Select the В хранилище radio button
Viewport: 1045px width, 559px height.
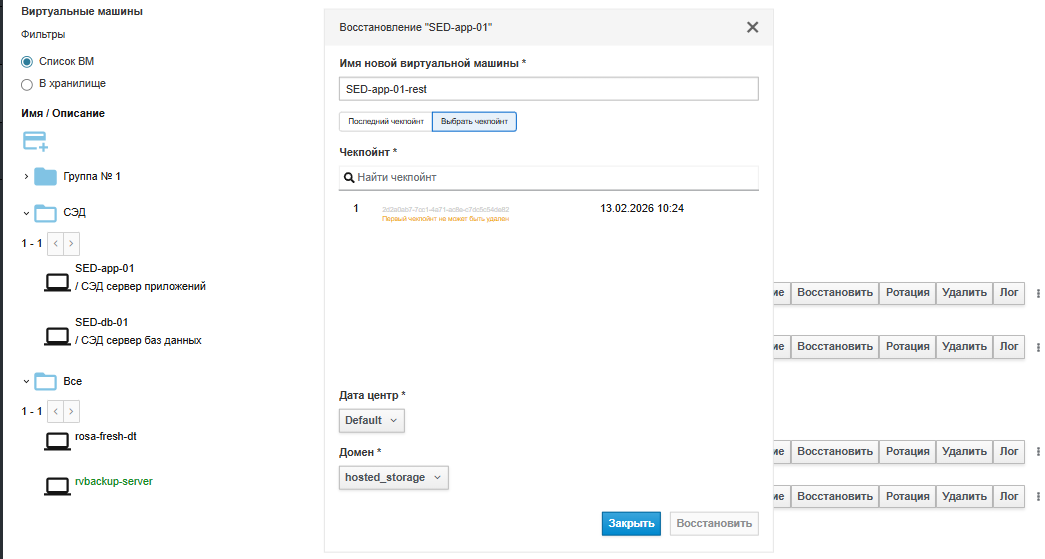[27, 84]
